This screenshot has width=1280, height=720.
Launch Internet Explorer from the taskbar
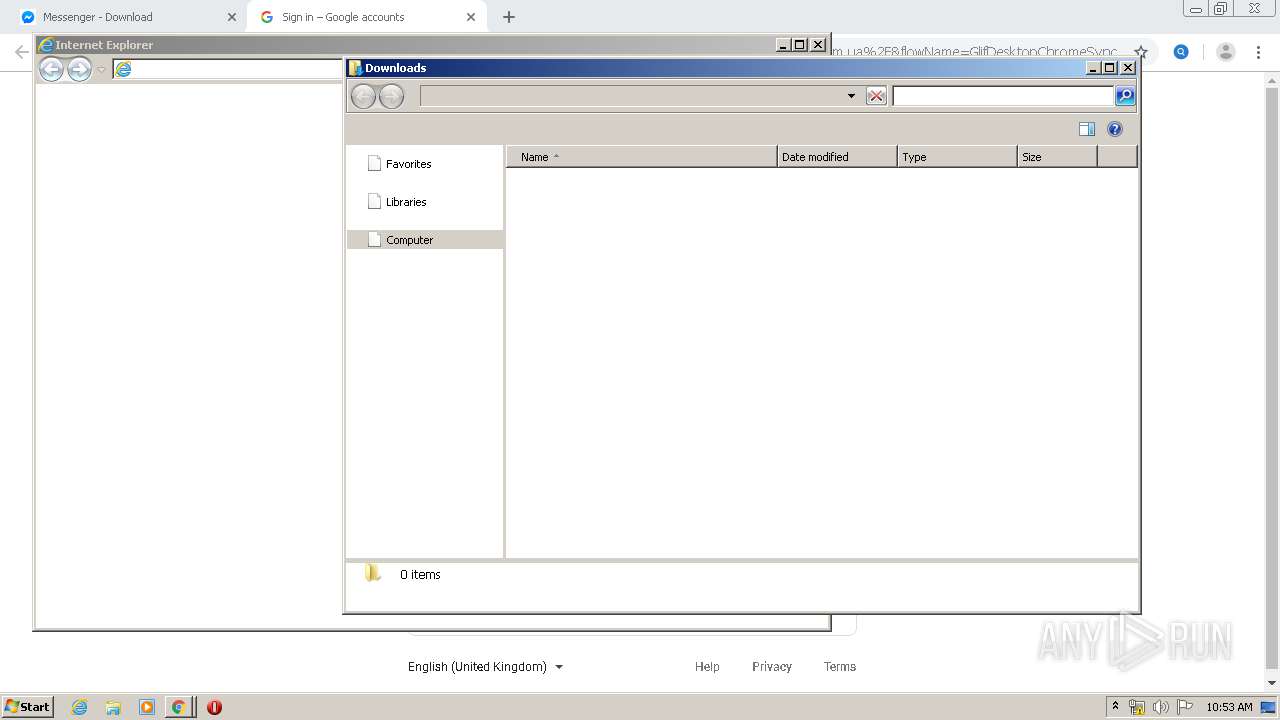pos(80,707)
